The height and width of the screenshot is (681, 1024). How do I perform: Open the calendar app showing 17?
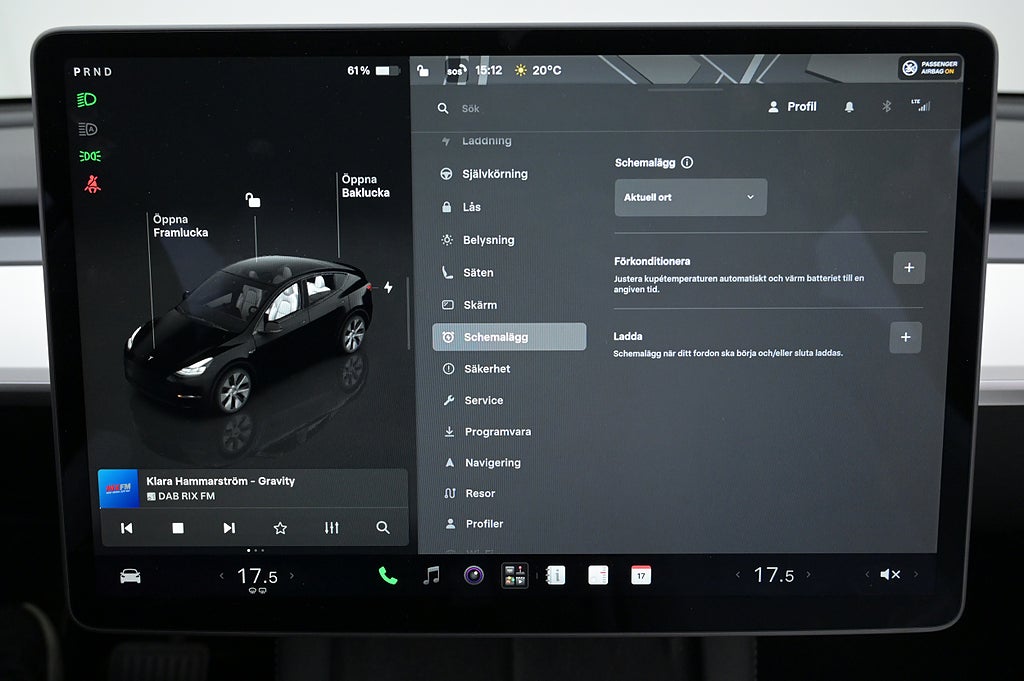641,575
